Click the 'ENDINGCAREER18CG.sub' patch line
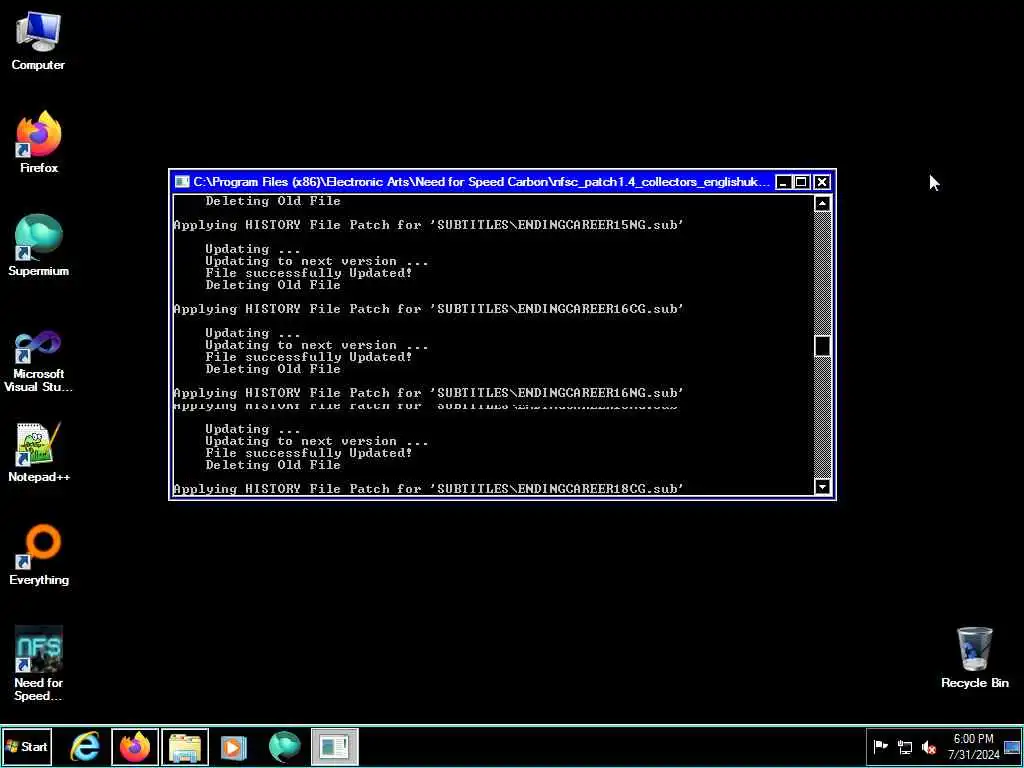Image resolution: width=1024 pixels, height=768 pixels. pyautogui.click(x=428, y=488)
